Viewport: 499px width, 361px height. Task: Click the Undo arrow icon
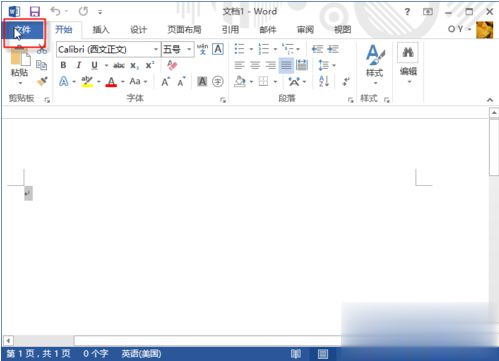tap(55, 12)
